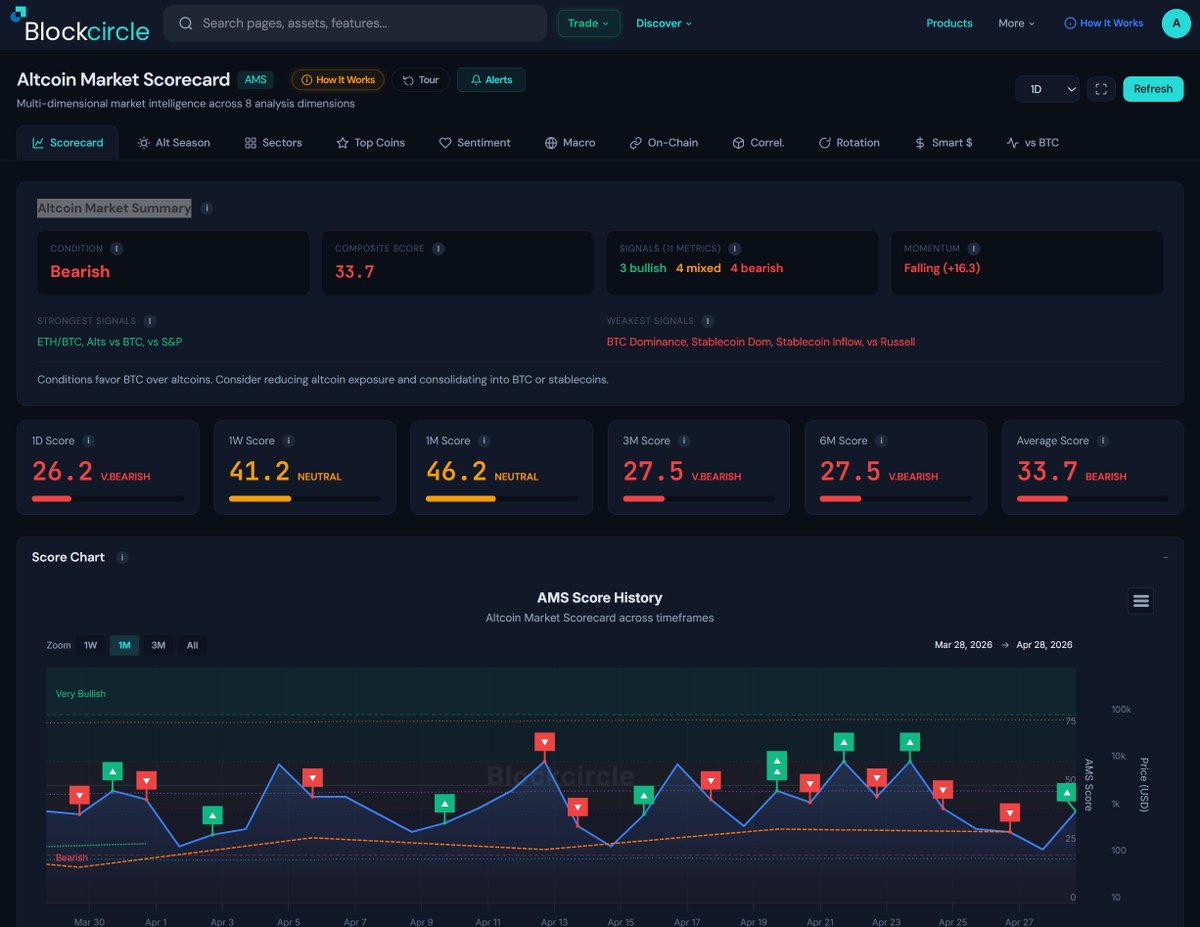Open the chart hamburger menu
The height and width of the screenshot is (927, 1200).
tap(1141, 601)
